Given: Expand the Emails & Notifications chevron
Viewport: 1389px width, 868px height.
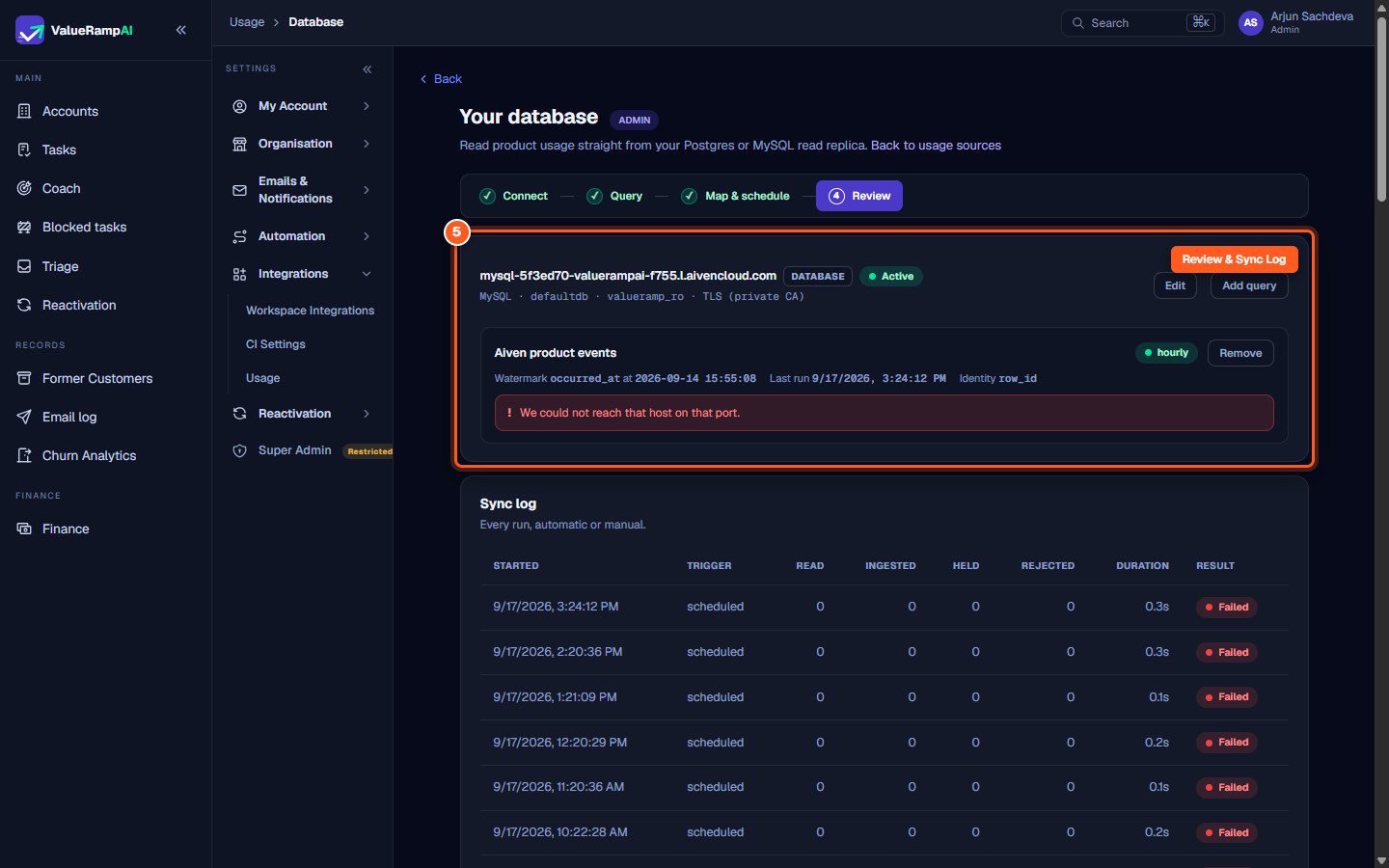Looking at the screenshot, I should click(x=367, y=190).
